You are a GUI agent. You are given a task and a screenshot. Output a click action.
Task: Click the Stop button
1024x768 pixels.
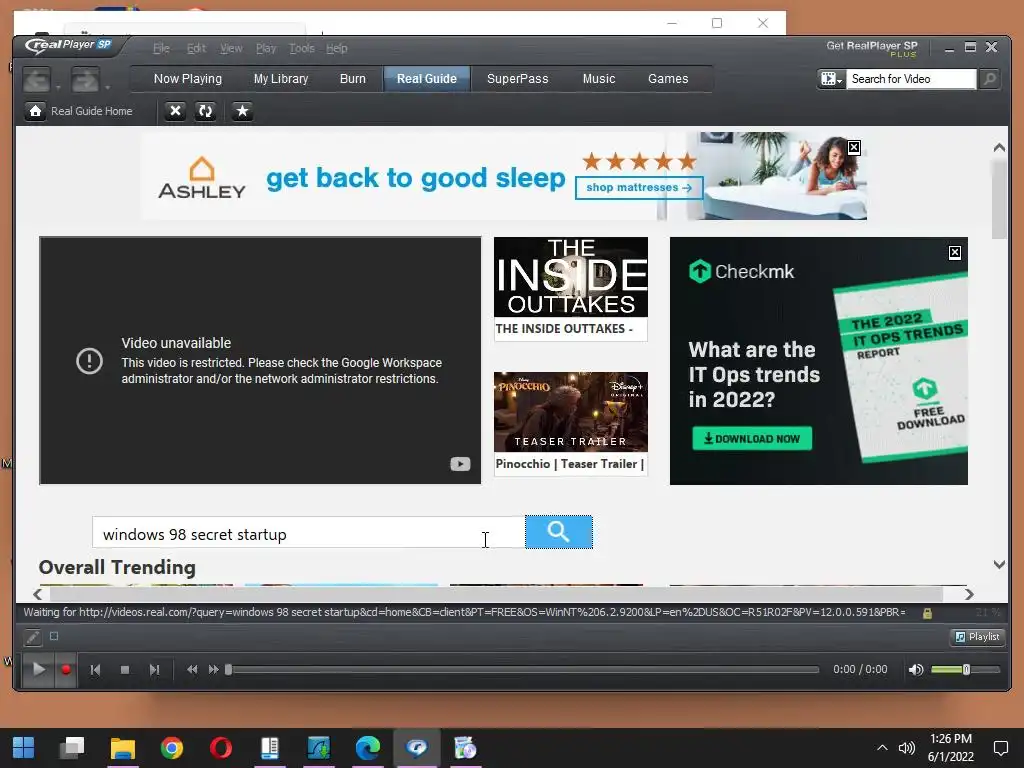125,669
